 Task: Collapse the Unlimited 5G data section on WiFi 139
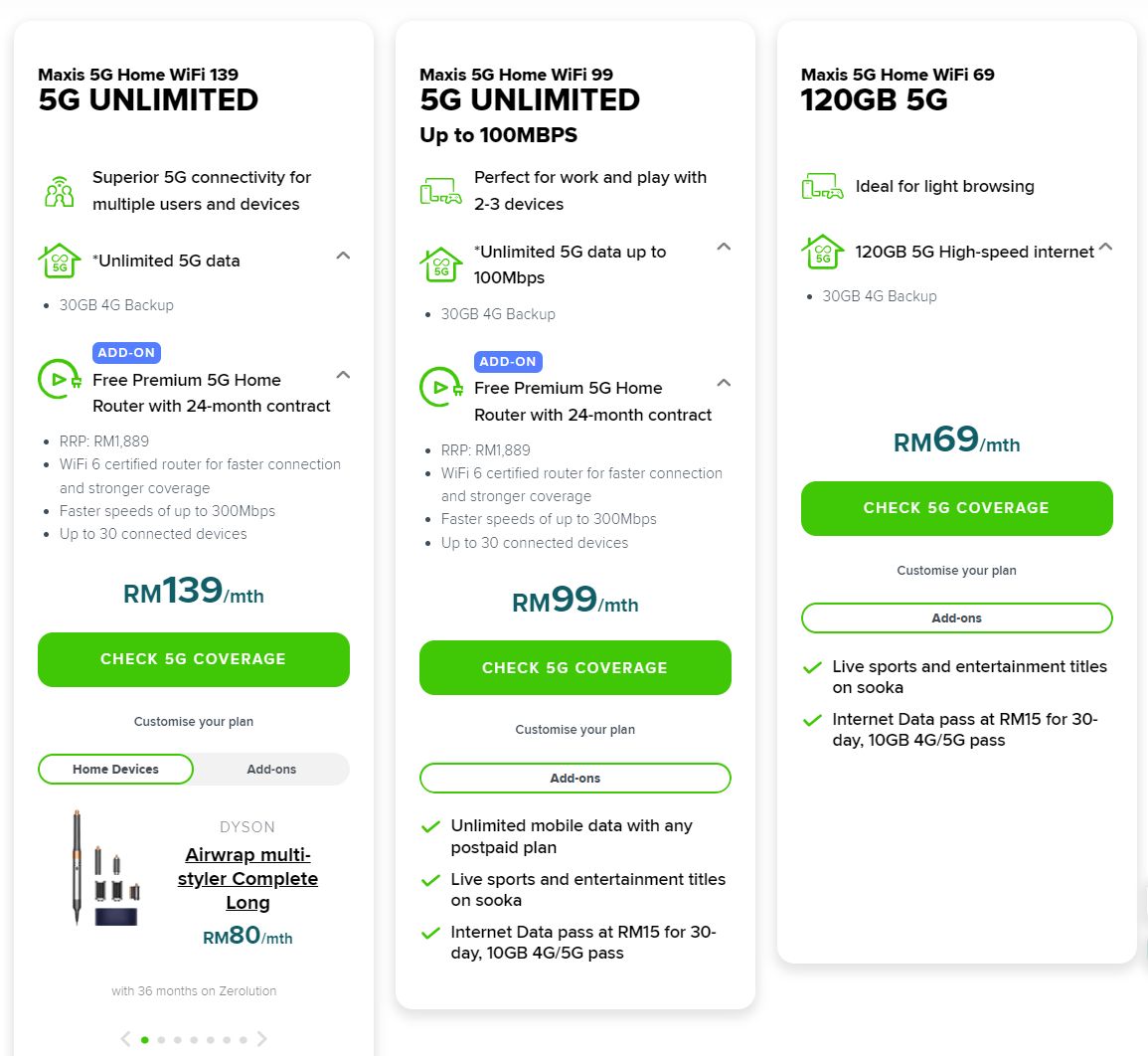pos(342,256)
